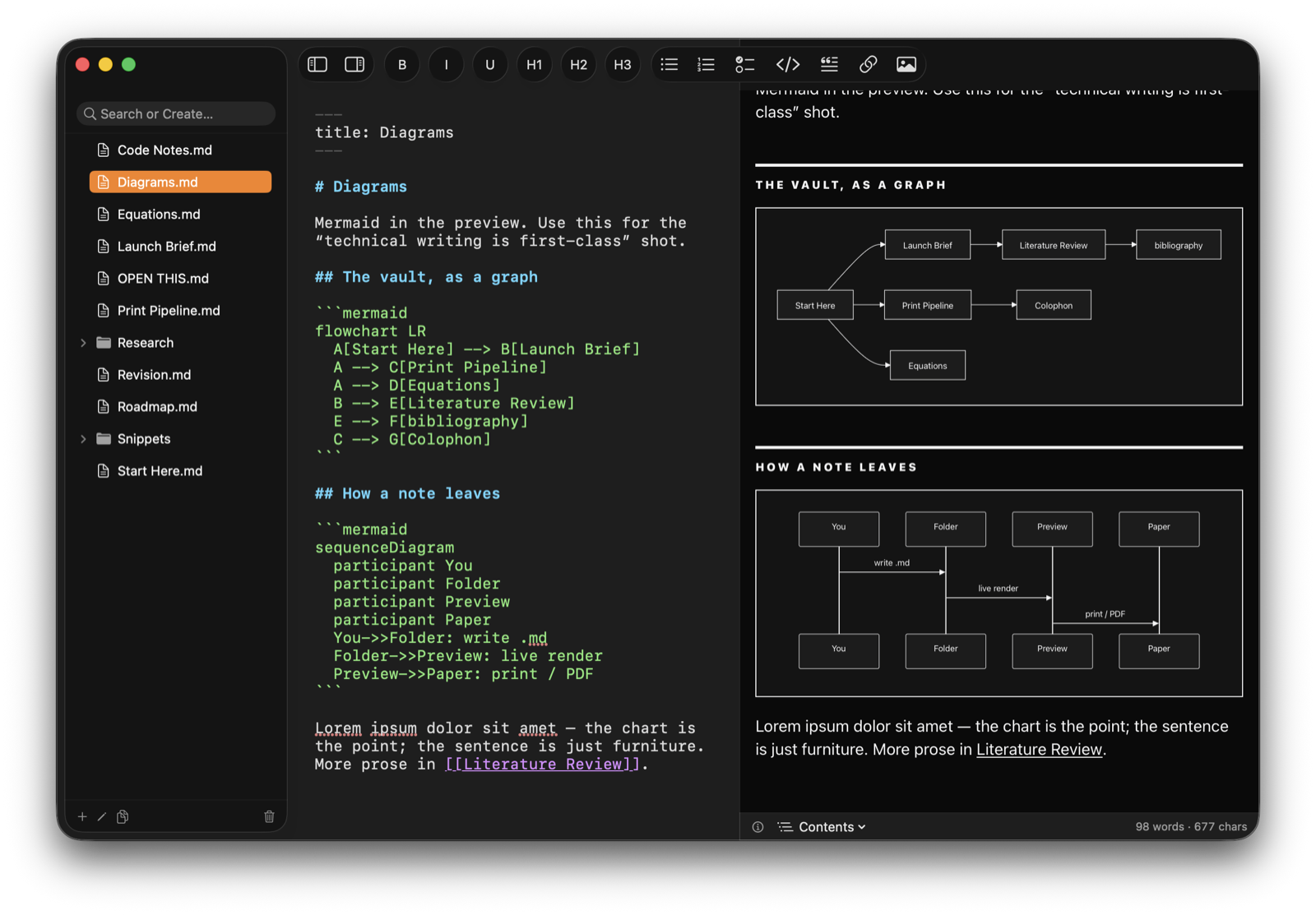This screenshot has height=915, width=1316.
Task: Click the "sequenceDiagram" code line
Action: (384, 548)
